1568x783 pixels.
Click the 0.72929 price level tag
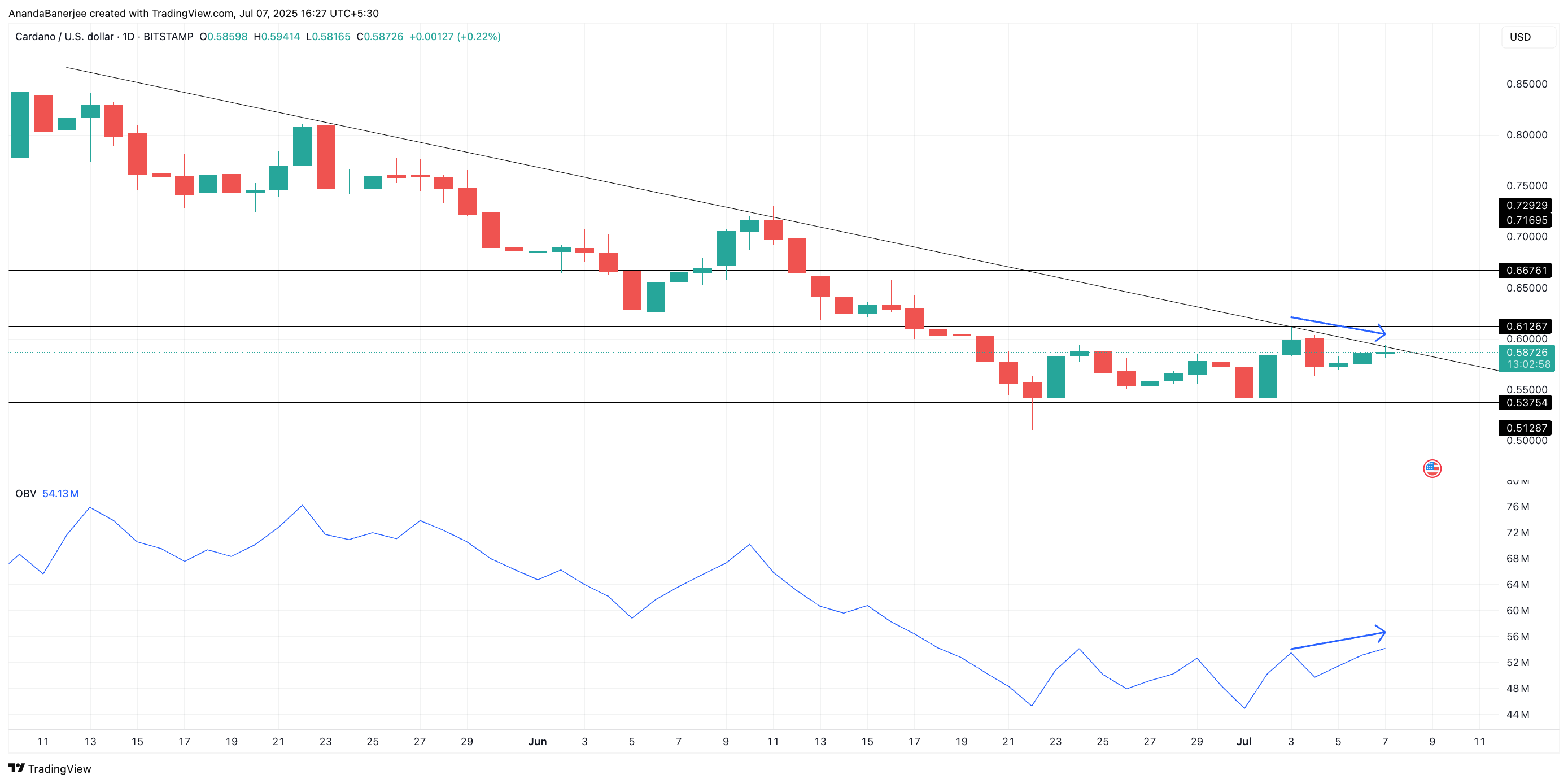coord(1526,205)
